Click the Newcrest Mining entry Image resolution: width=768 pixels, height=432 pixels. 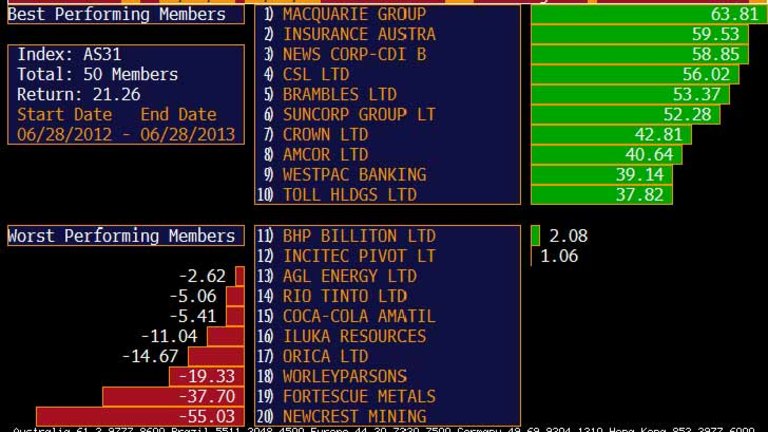[354, 416]
